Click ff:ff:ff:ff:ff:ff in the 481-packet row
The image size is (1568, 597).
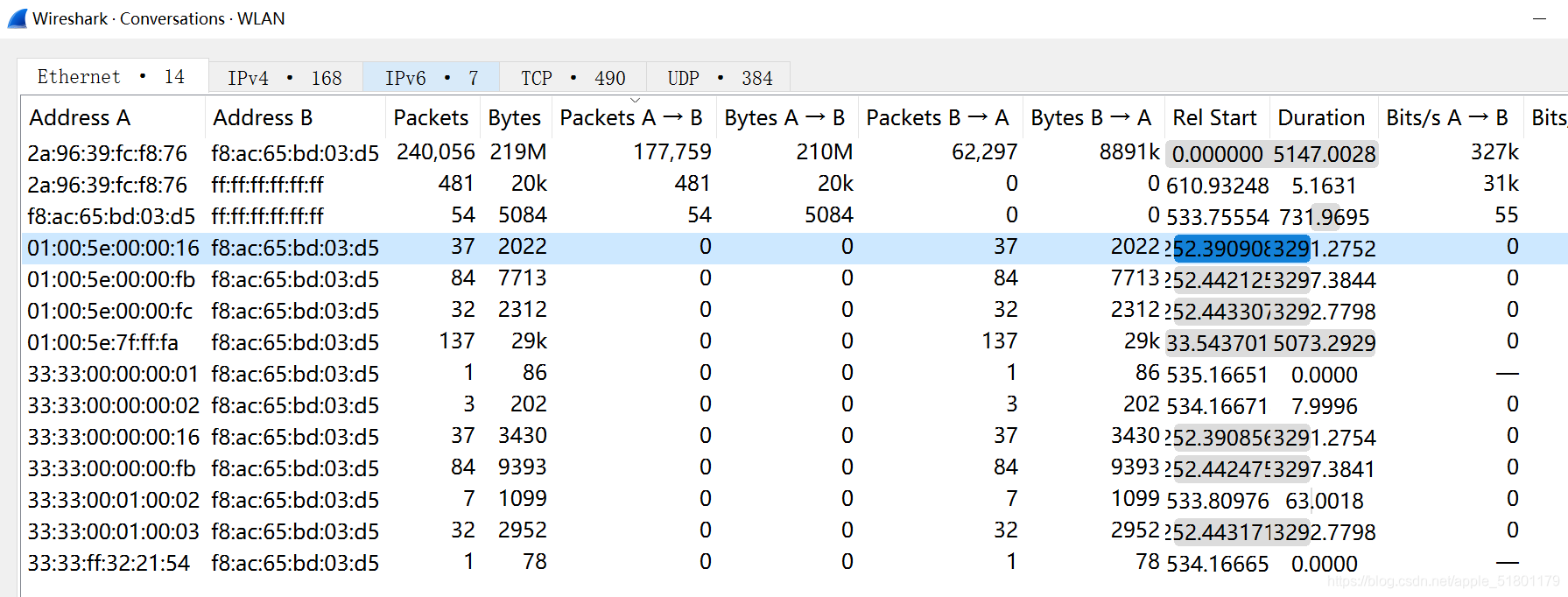point(267,185)
